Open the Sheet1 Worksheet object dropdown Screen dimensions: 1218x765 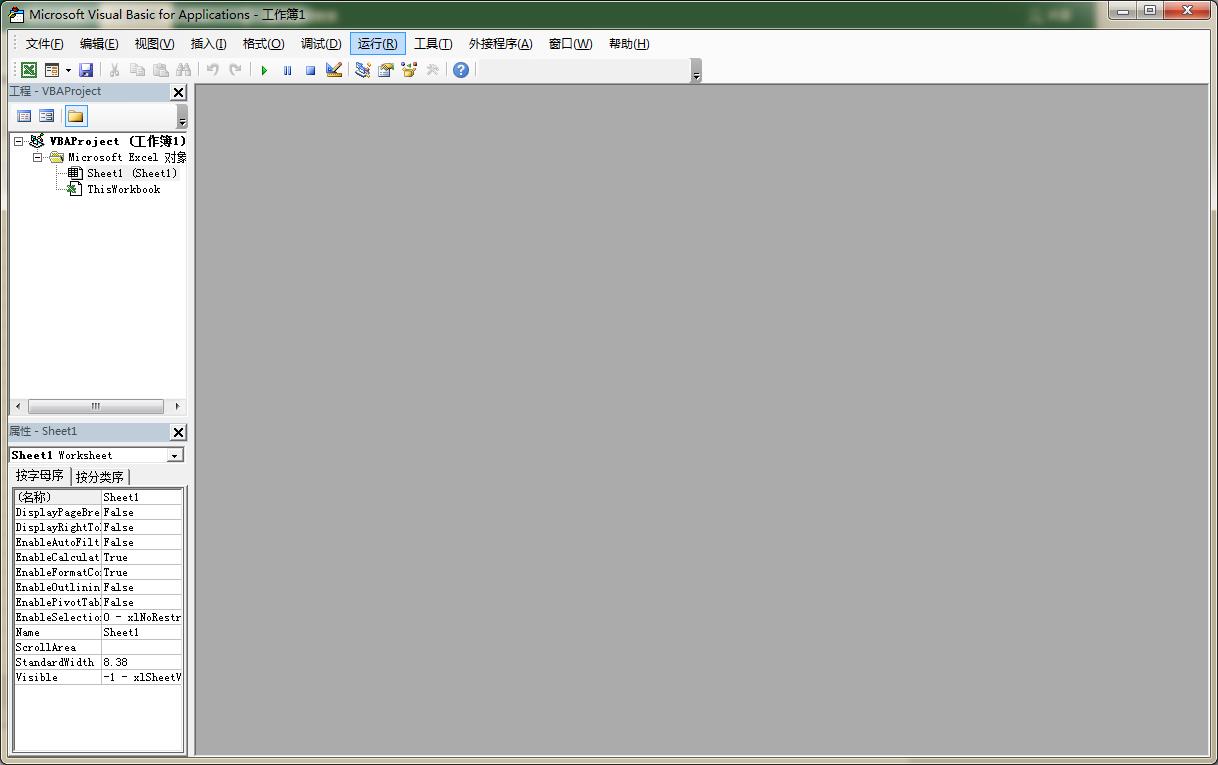click(175, 455)
